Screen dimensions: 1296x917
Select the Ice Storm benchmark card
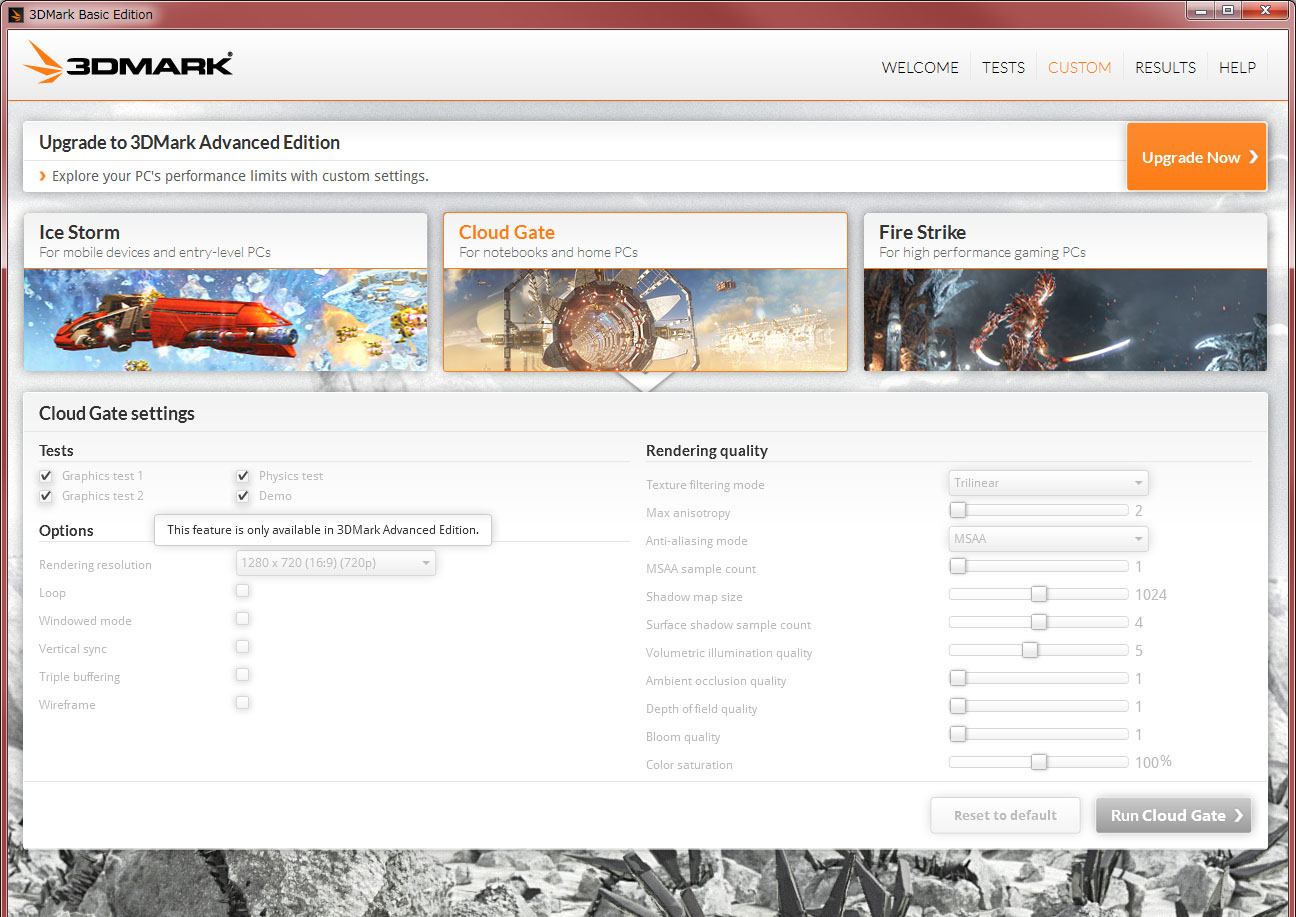[226, 292]
